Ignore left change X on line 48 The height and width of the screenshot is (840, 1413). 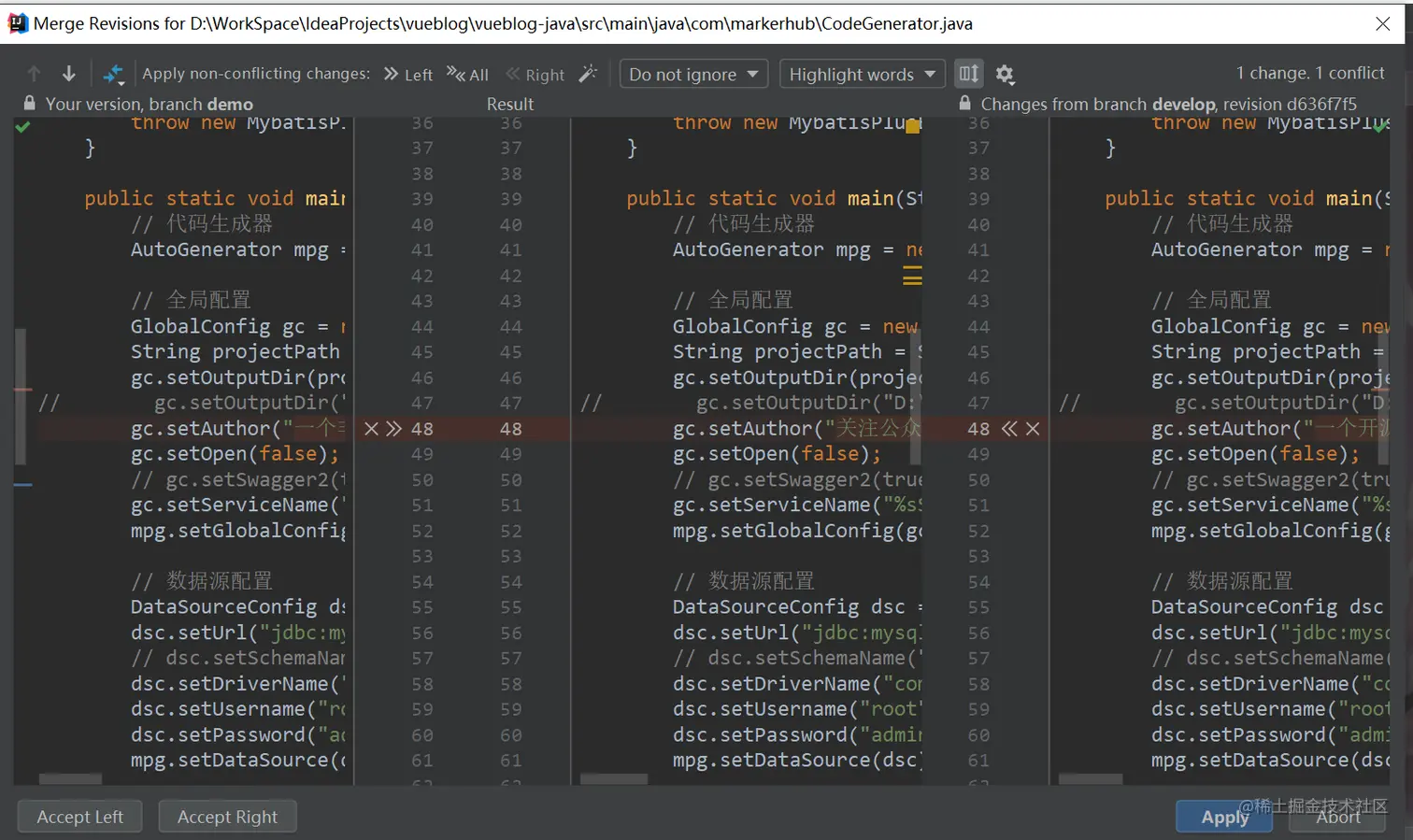[371, 429]
